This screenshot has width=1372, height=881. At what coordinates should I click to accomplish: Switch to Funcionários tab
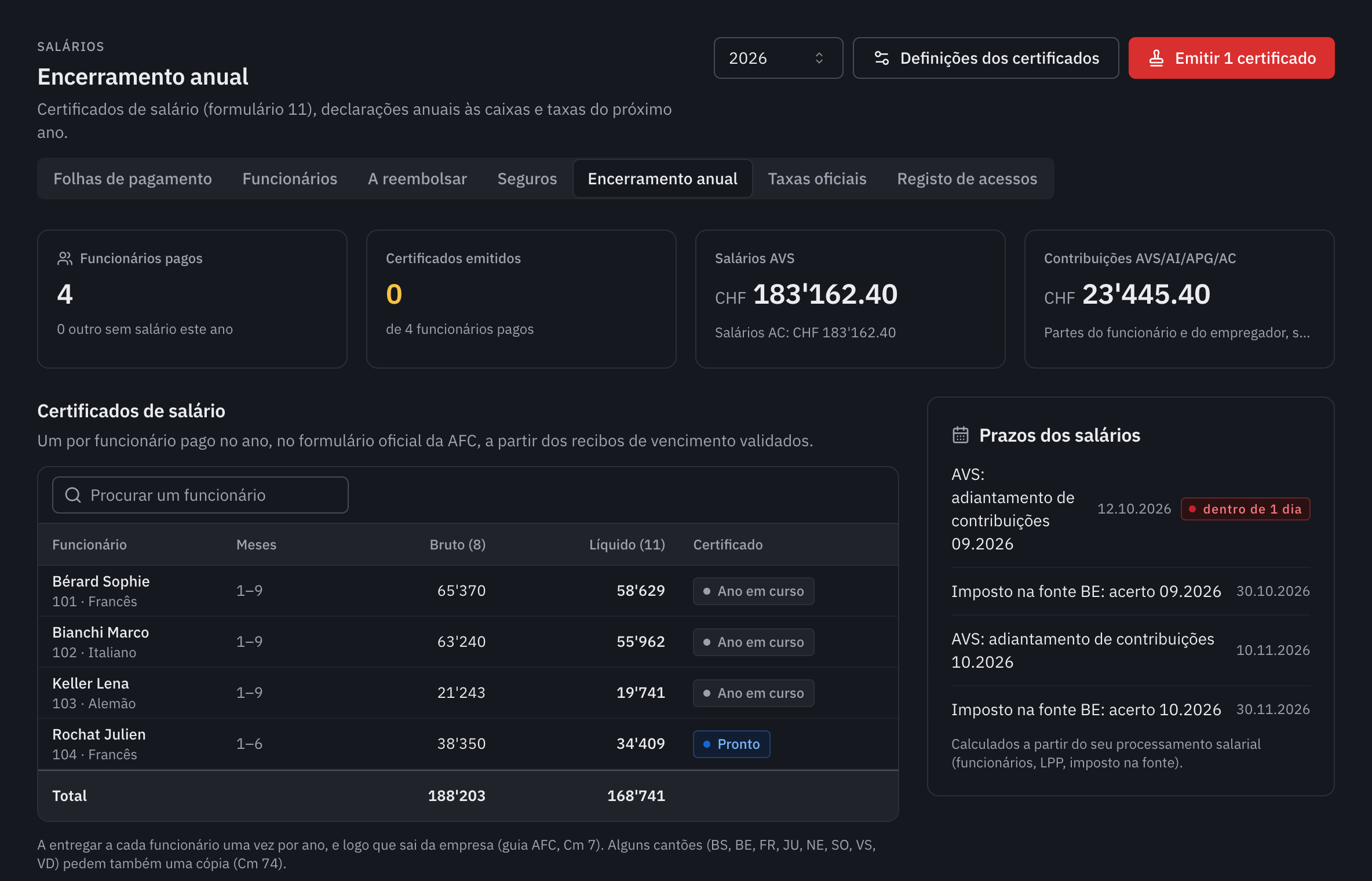point(290,179)
